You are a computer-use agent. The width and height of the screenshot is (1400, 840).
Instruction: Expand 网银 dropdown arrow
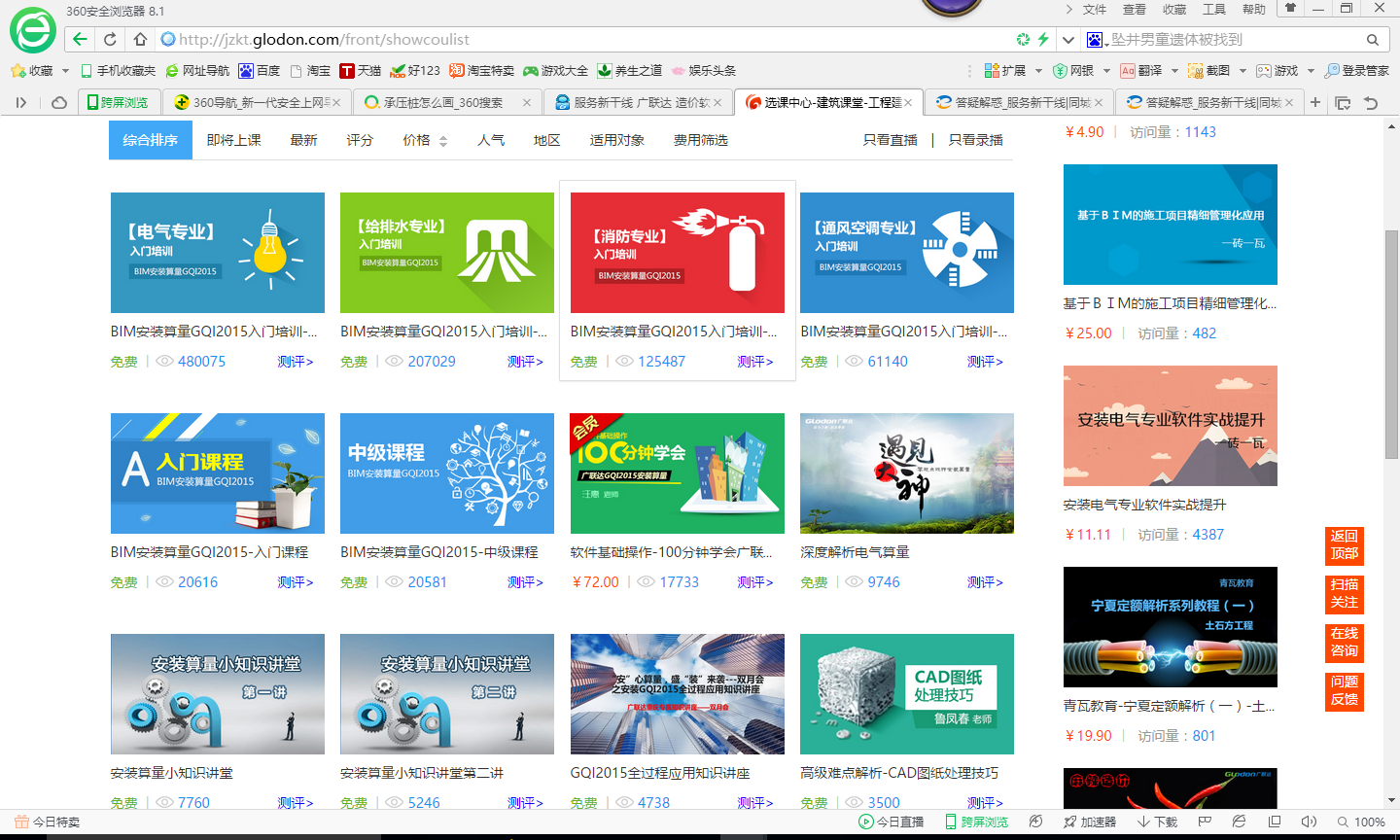point(1106,71)
